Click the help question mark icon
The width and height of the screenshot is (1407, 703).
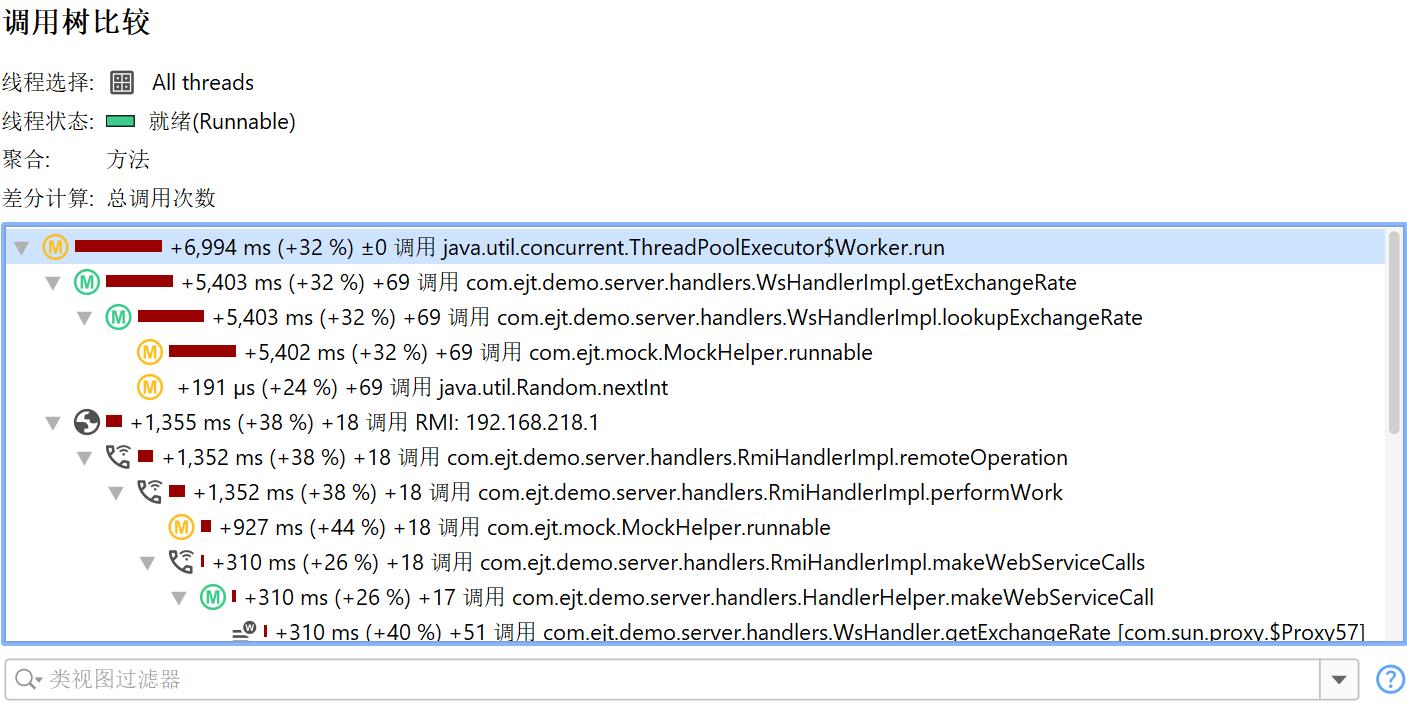pyautogui.click(x=1390, y=680)
